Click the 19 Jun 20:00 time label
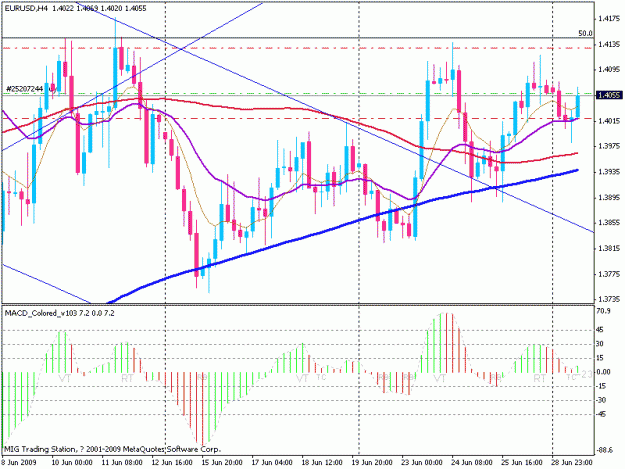 coord(371,462)
